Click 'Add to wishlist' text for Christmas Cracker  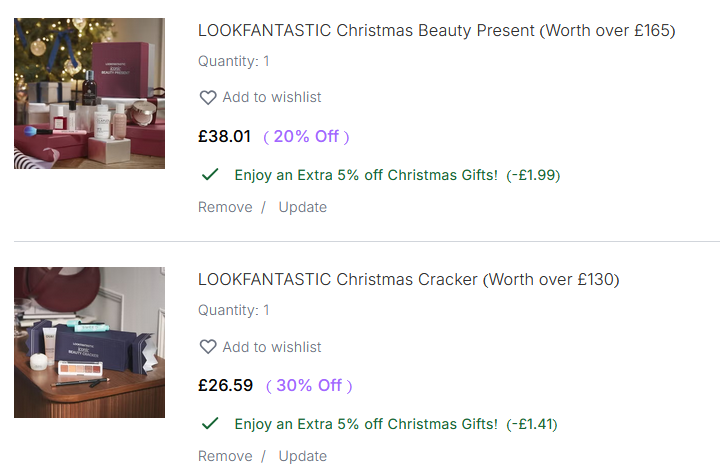[272, 347]
